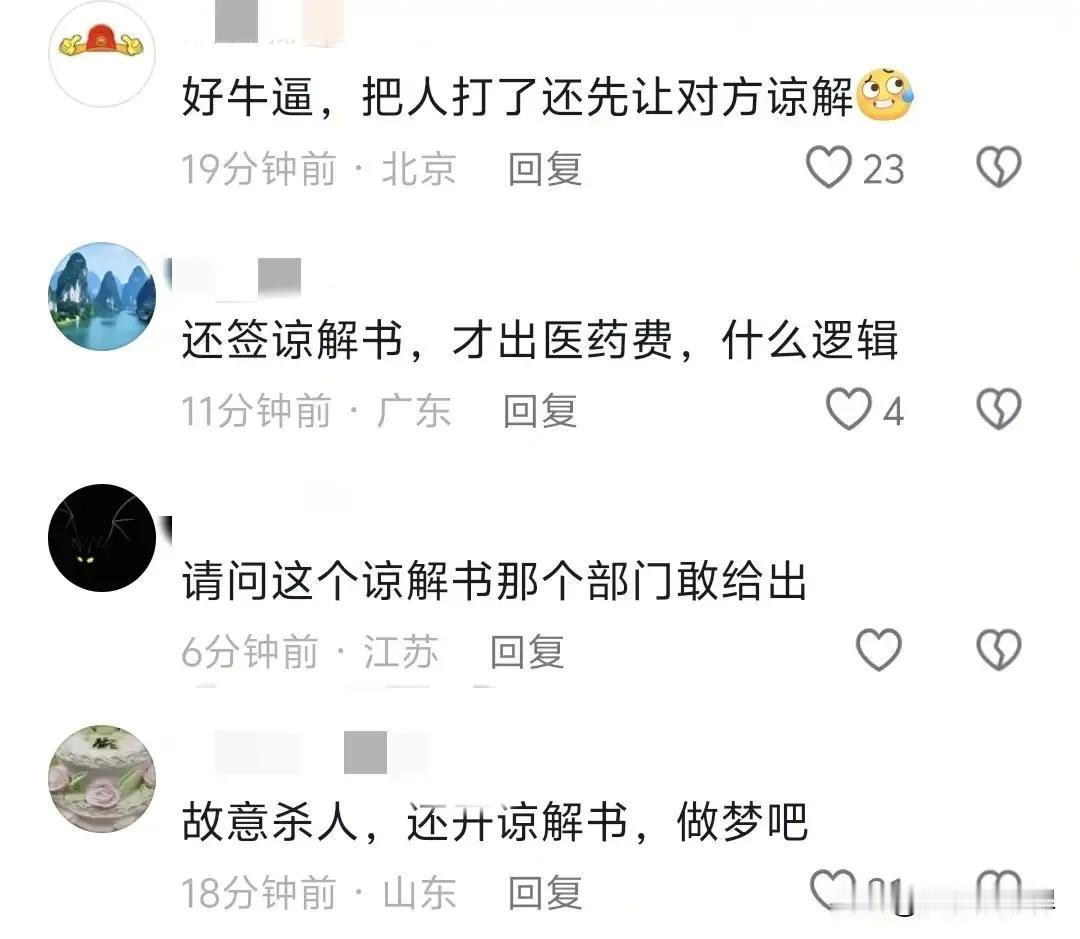Reply to the 6分钟前 江苏 comment
The image size is (1080, 939).
pyautogui.click(x=528, y=652)
